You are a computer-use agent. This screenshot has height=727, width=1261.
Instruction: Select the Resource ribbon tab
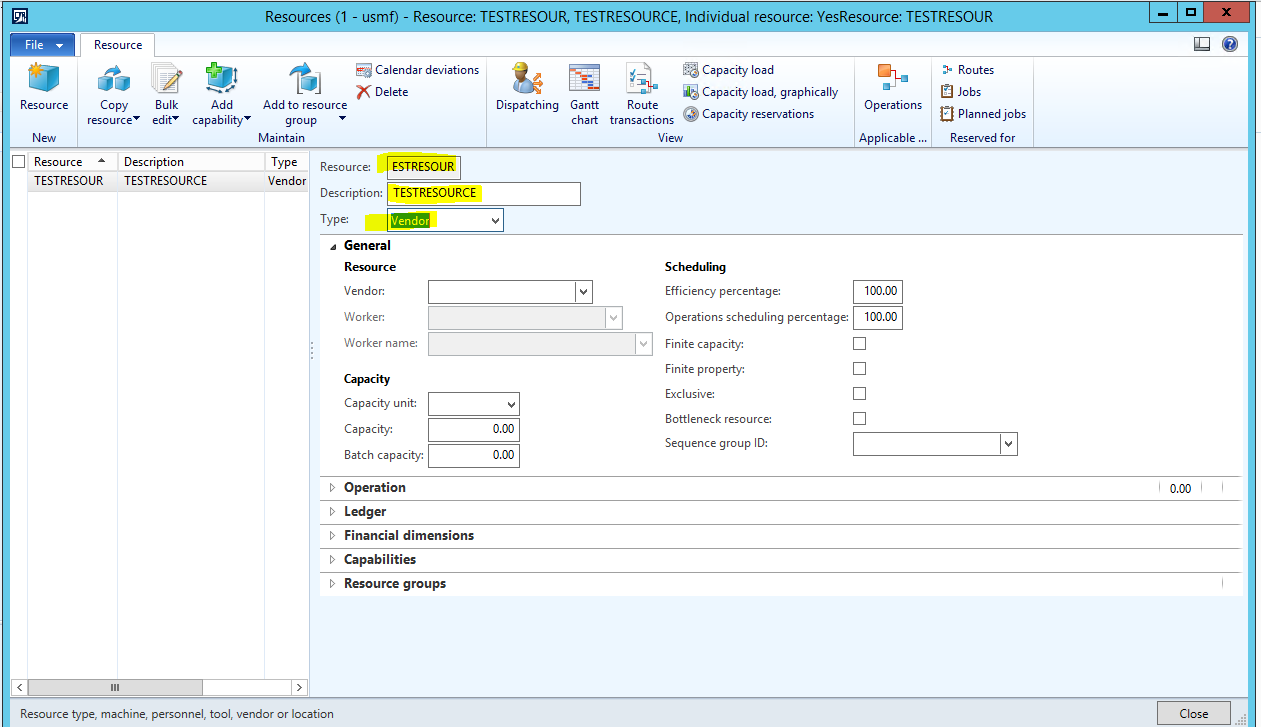tap(118, 45)
